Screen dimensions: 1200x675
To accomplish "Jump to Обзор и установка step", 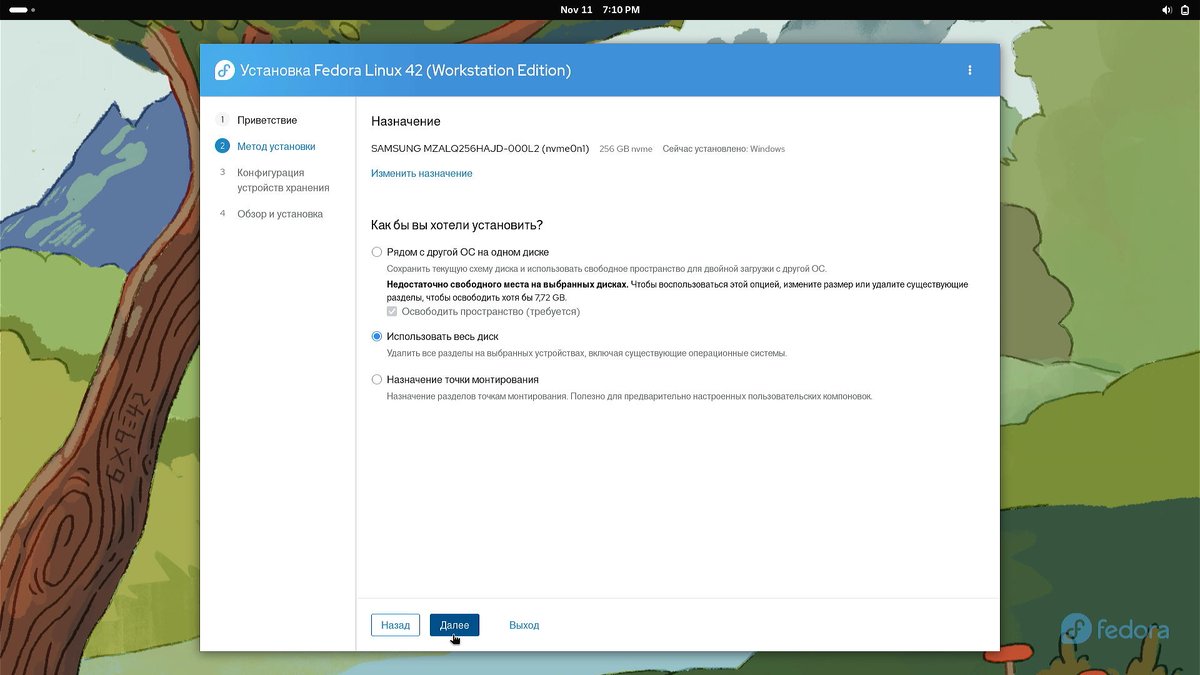I will (279, 214).
